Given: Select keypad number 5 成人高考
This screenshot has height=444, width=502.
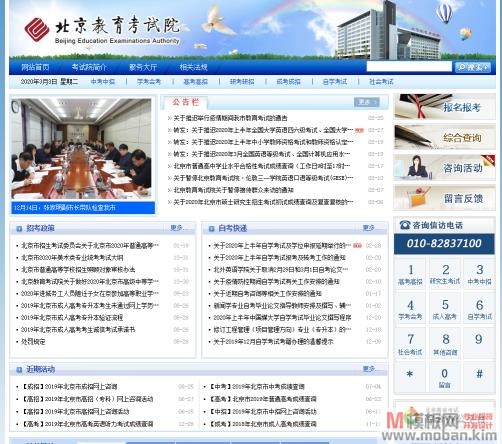Looking at the screenshot, I should coord(445,309).
